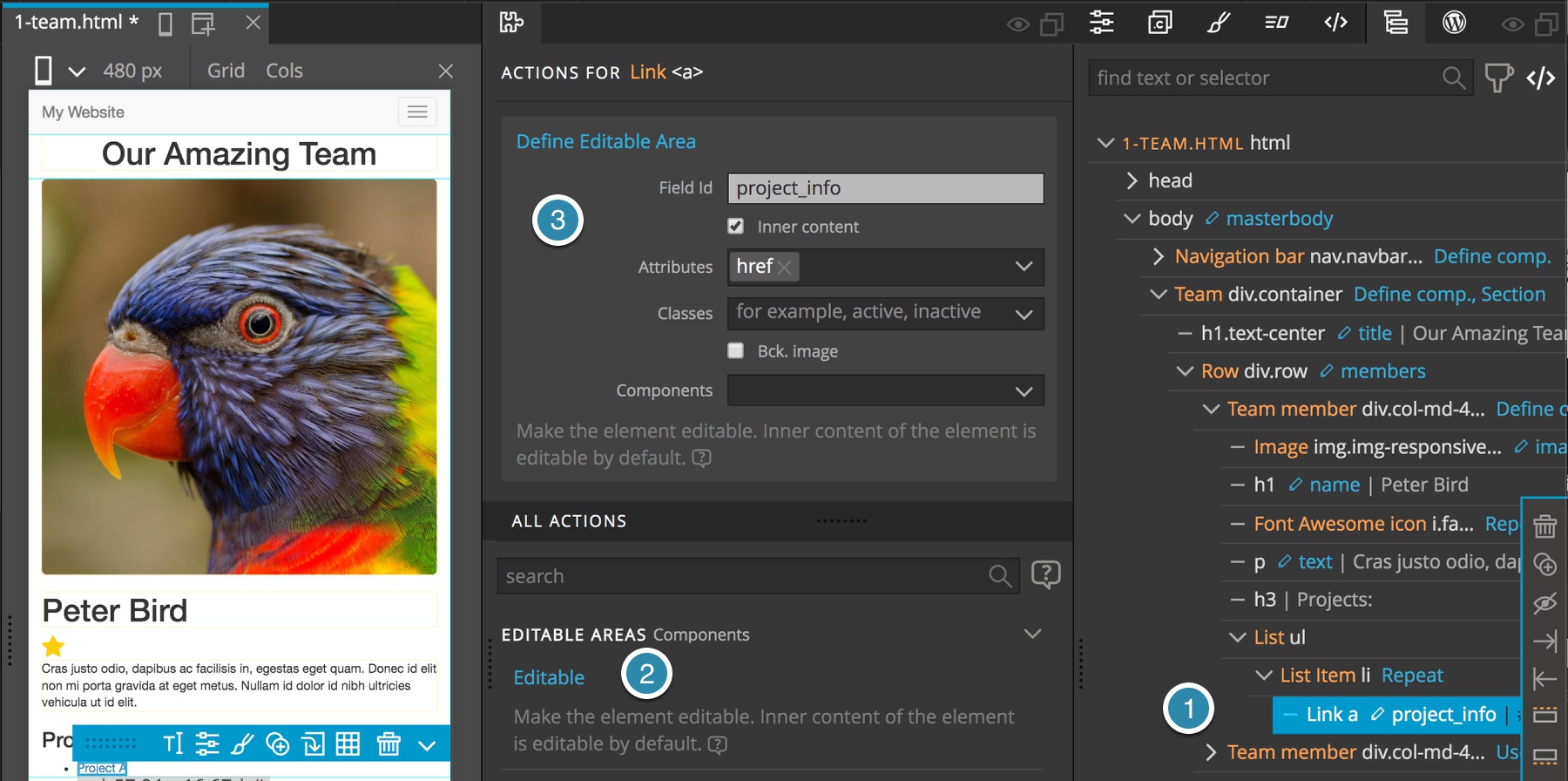The height and width of the screenshot is (781, 1568).
Task: Collapse the 1-TEAM.HTML root node
Action: [1105, 142]
